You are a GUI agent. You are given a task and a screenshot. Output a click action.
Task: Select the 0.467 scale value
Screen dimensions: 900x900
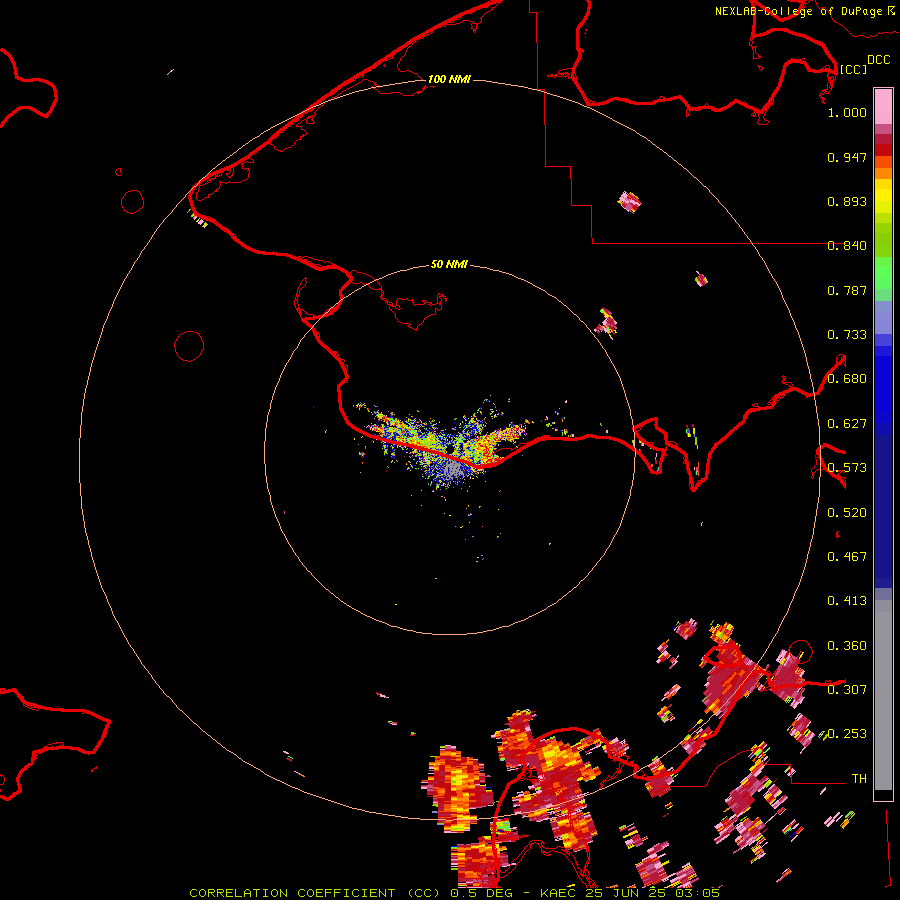(847, 557)
